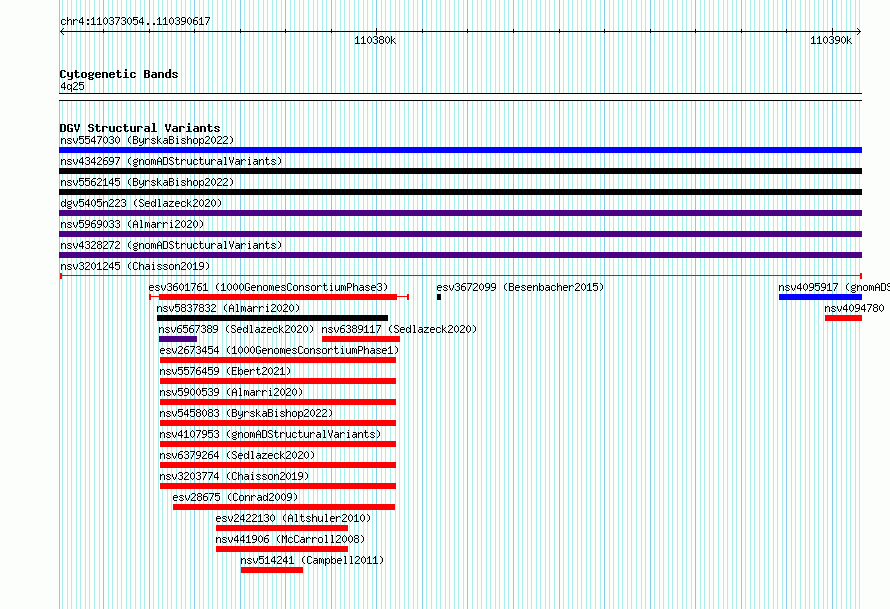Click the nsv4094780 variant label
The image size is (890, 609).
coord(854,308)
